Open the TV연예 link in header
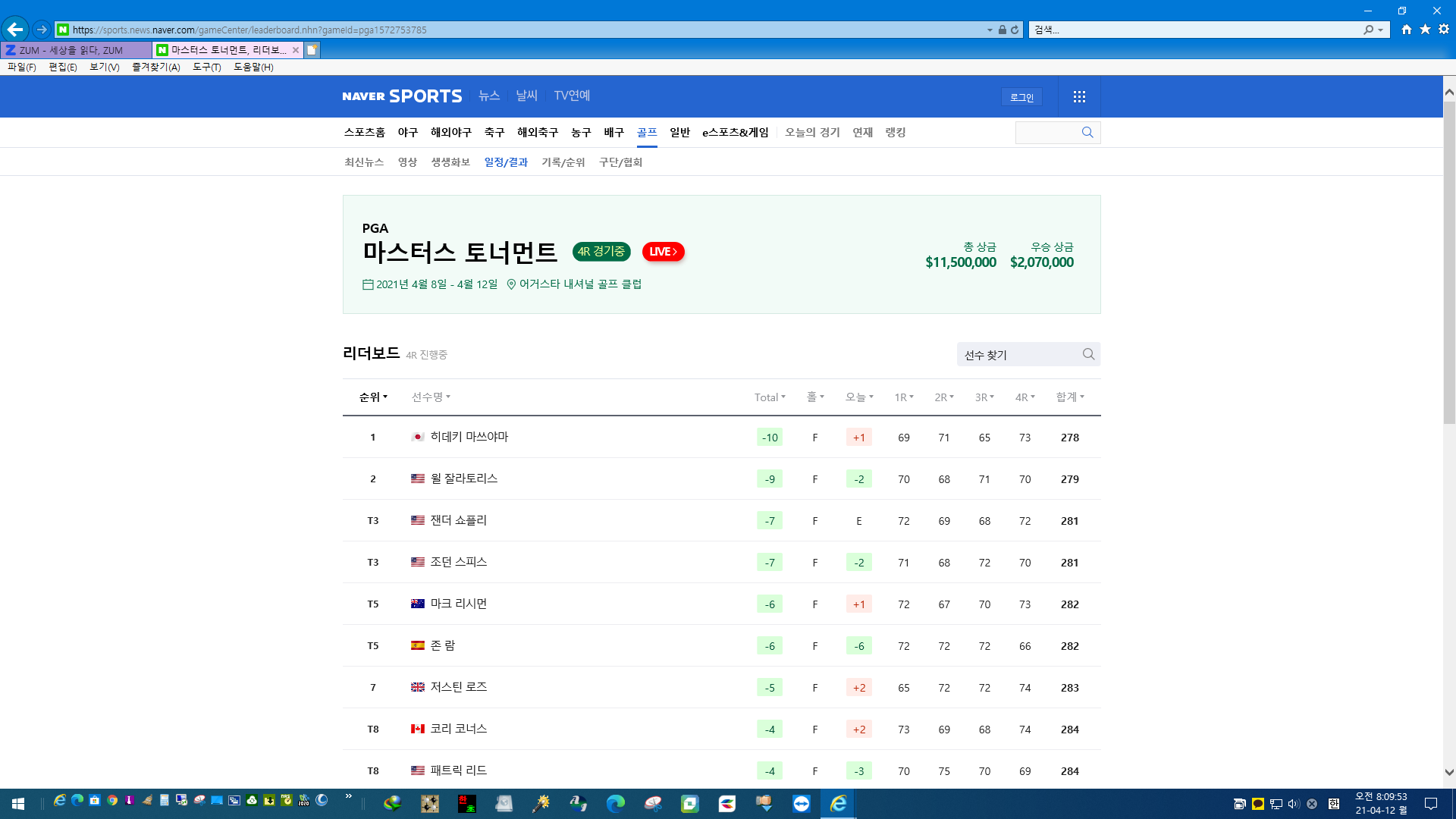1456x819 pixels. pyautogui.click(x=572, y=96)
